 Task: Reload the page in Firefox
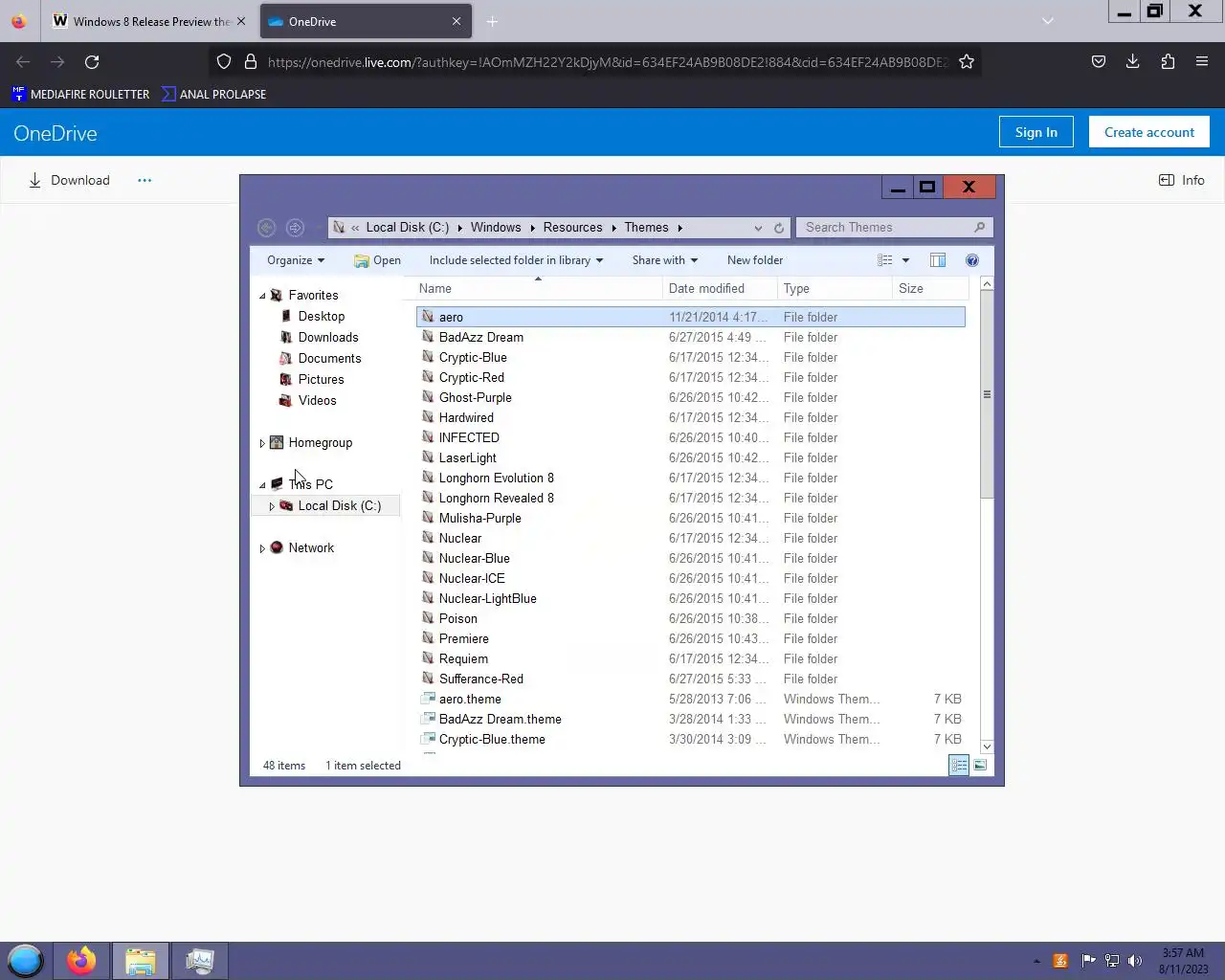pyautogui.click(x=92, y=62)
